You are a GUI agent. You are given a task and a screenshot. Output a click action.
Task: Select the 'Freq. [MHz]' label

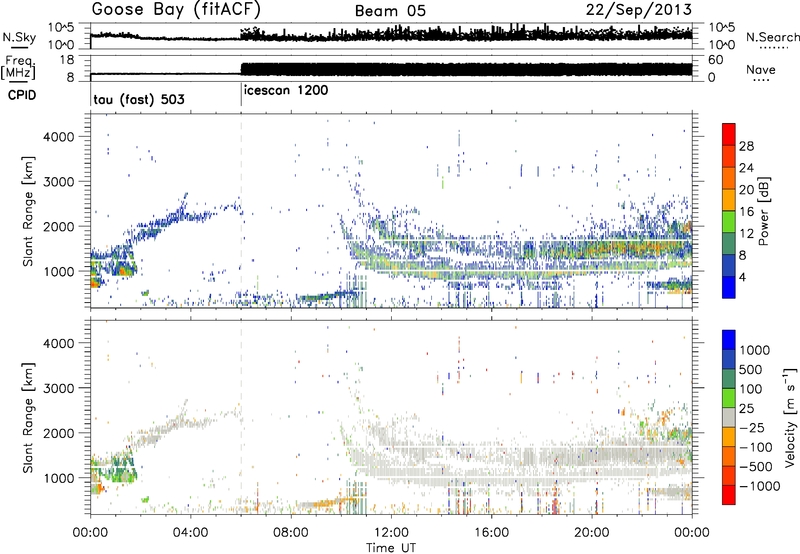pyautogui.click(x=18, y=67)
